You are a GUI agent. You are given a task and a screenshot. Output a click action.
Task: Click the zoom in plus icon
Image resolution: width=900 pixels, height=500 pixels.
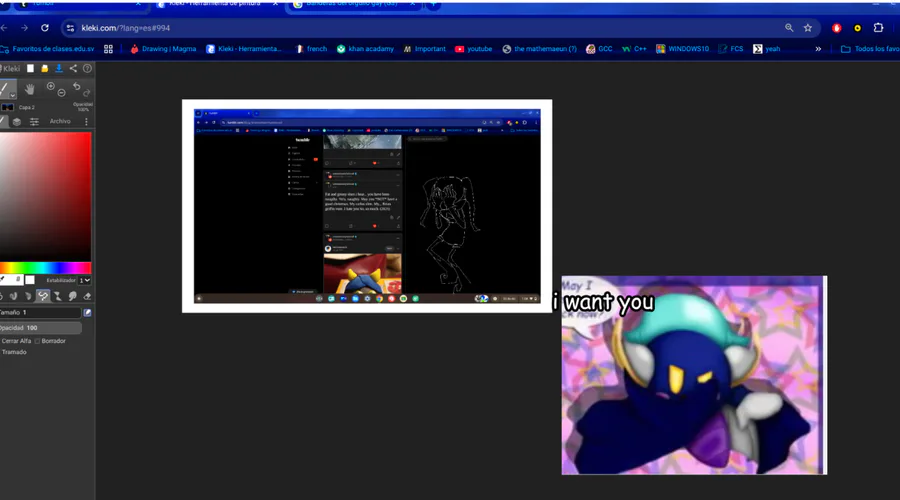[51, 86]
